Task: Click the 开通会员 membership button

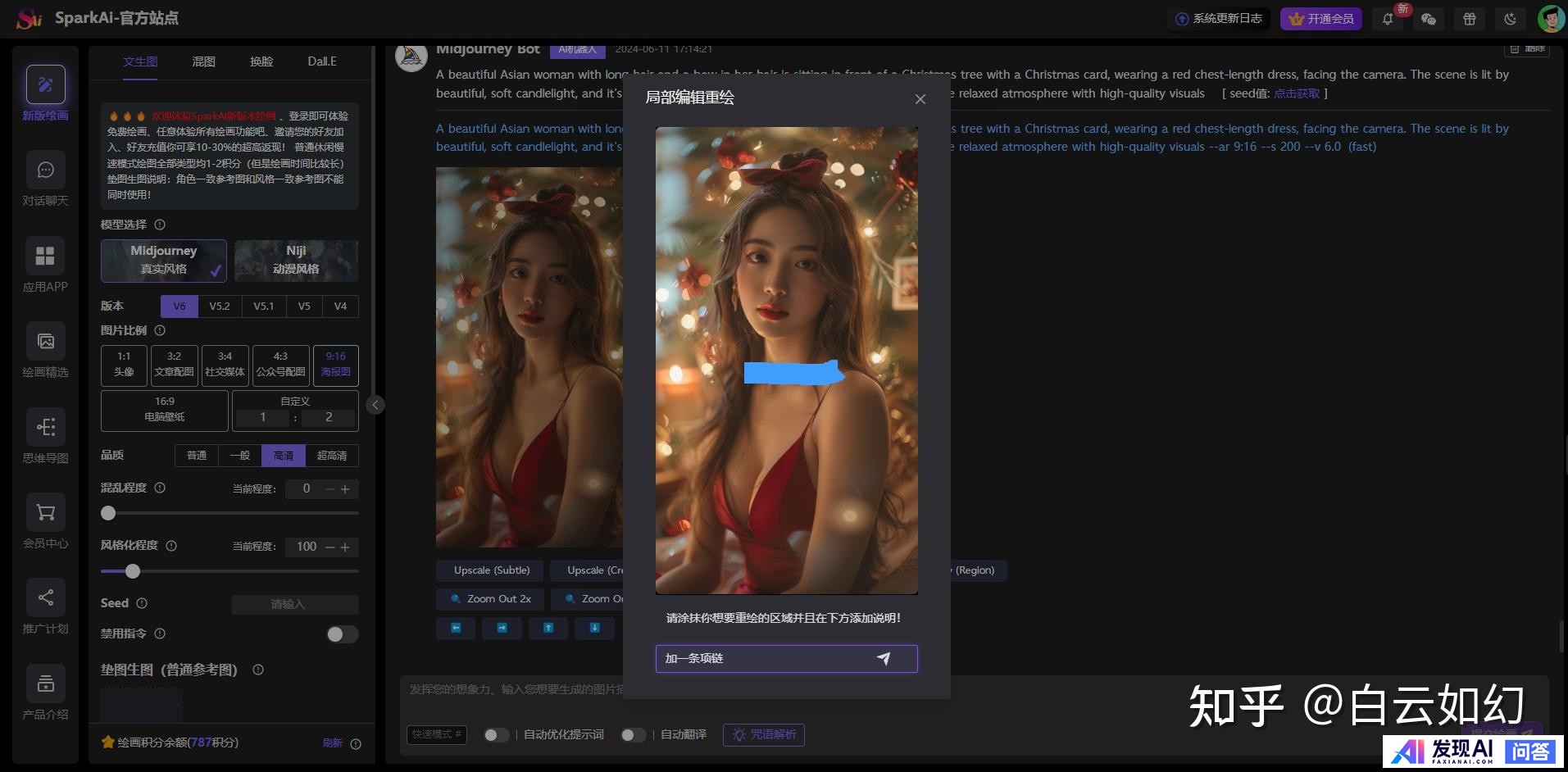Action: [x=1320, y=19]
